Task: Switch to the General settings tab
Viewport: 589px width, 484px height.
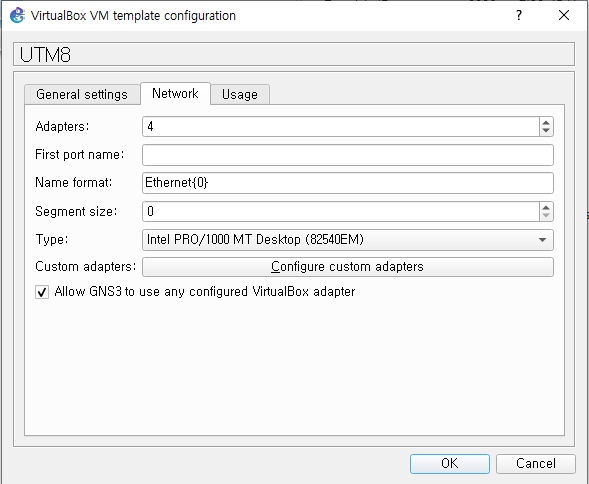Action: [x=82, y=94]
